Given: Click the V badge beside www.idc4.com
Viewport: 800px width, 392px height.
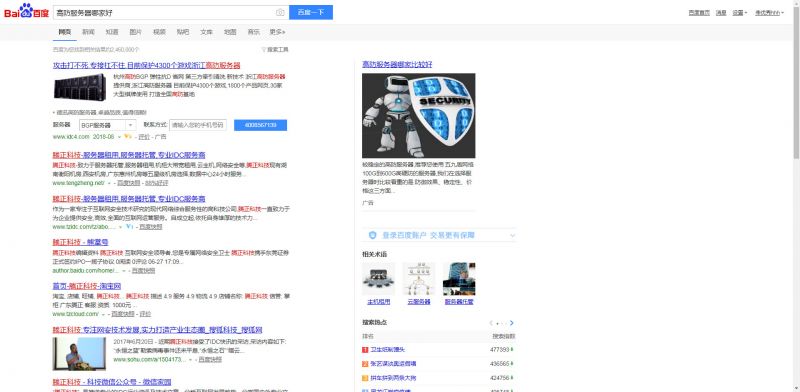Looking at the screenshot, I should pos(128,137).
